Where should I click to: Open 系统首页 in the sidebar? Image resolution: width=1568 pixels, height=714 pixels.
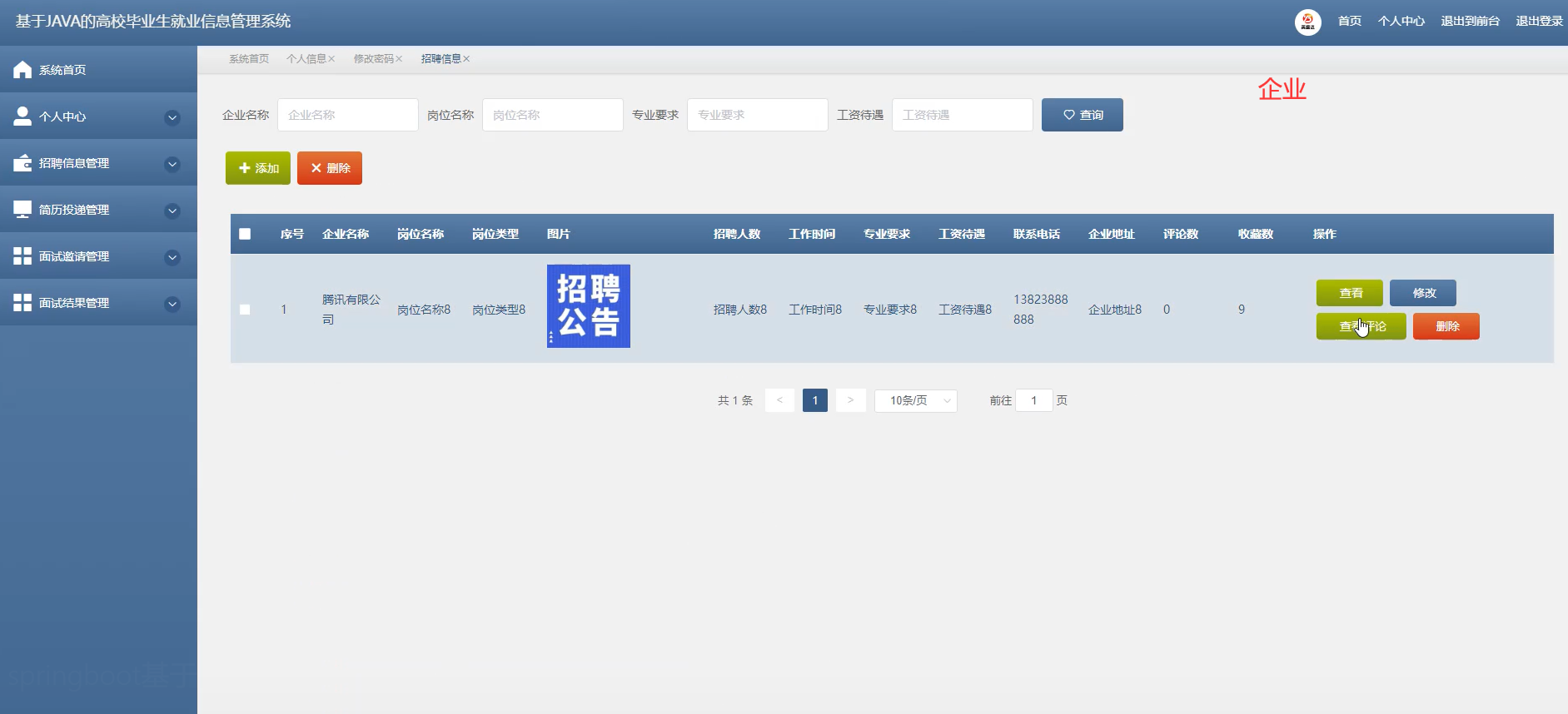coord(98,70)
